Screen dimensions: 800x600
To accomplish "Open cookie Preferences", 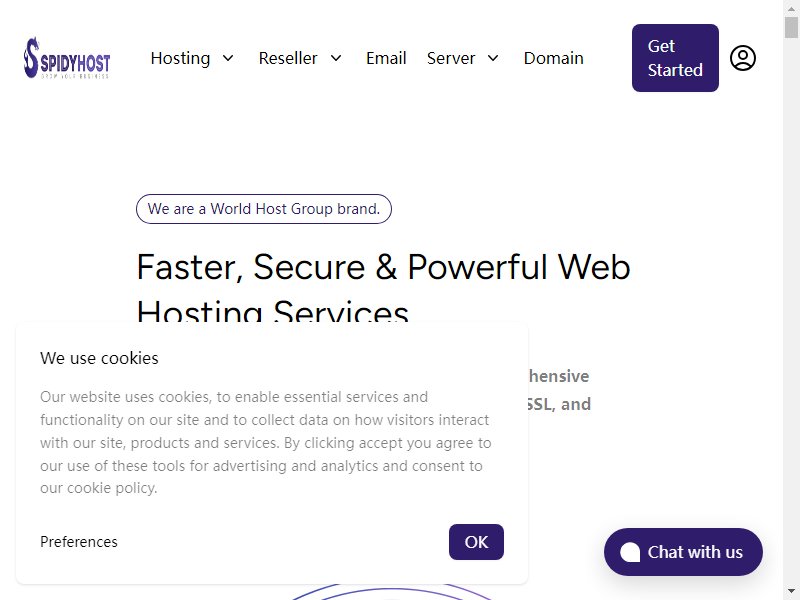I will 79,542.
